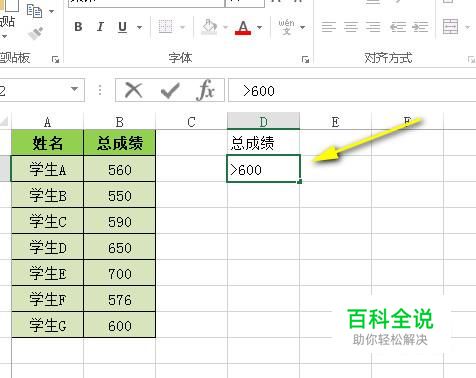Open phonetic guide dropdown arrow

point(303,27)
